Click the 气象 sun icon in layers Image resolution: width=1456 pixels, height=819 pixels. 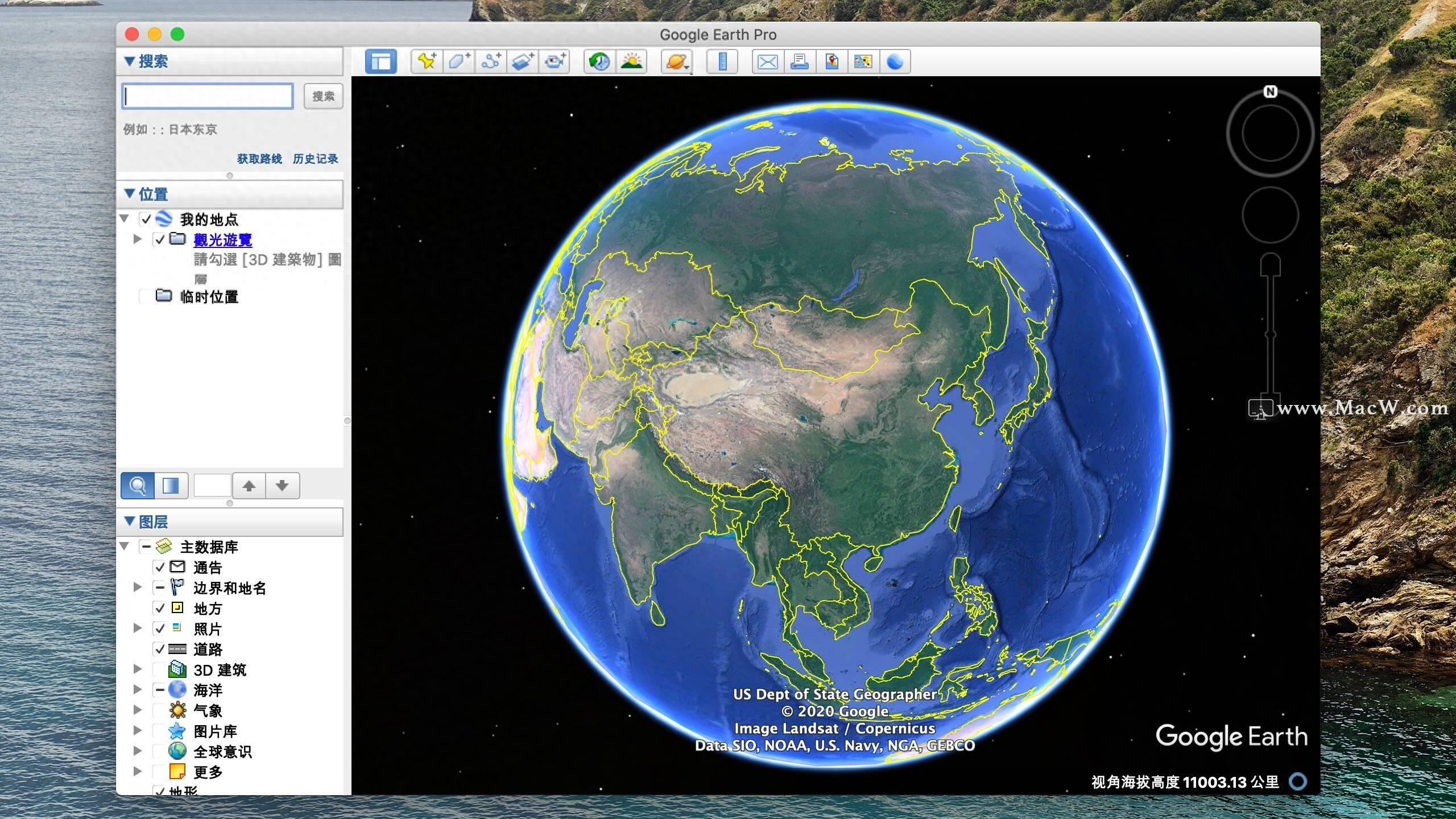click(177, 710)
